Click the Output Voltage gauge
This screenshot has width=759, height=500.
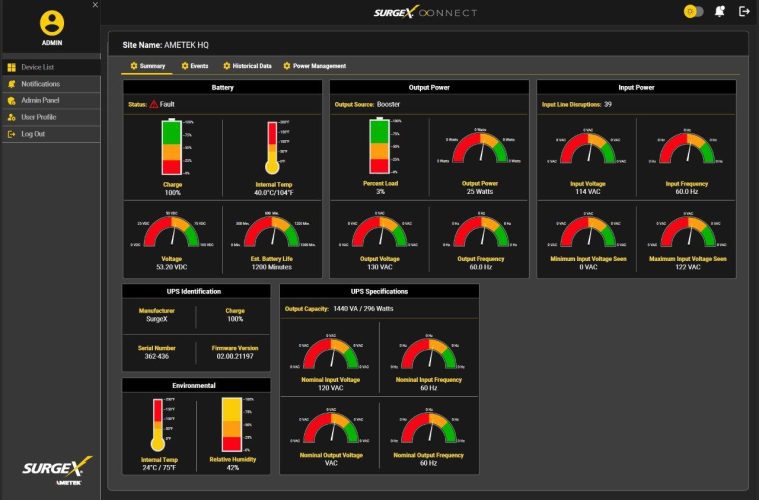tap(380, 231)
